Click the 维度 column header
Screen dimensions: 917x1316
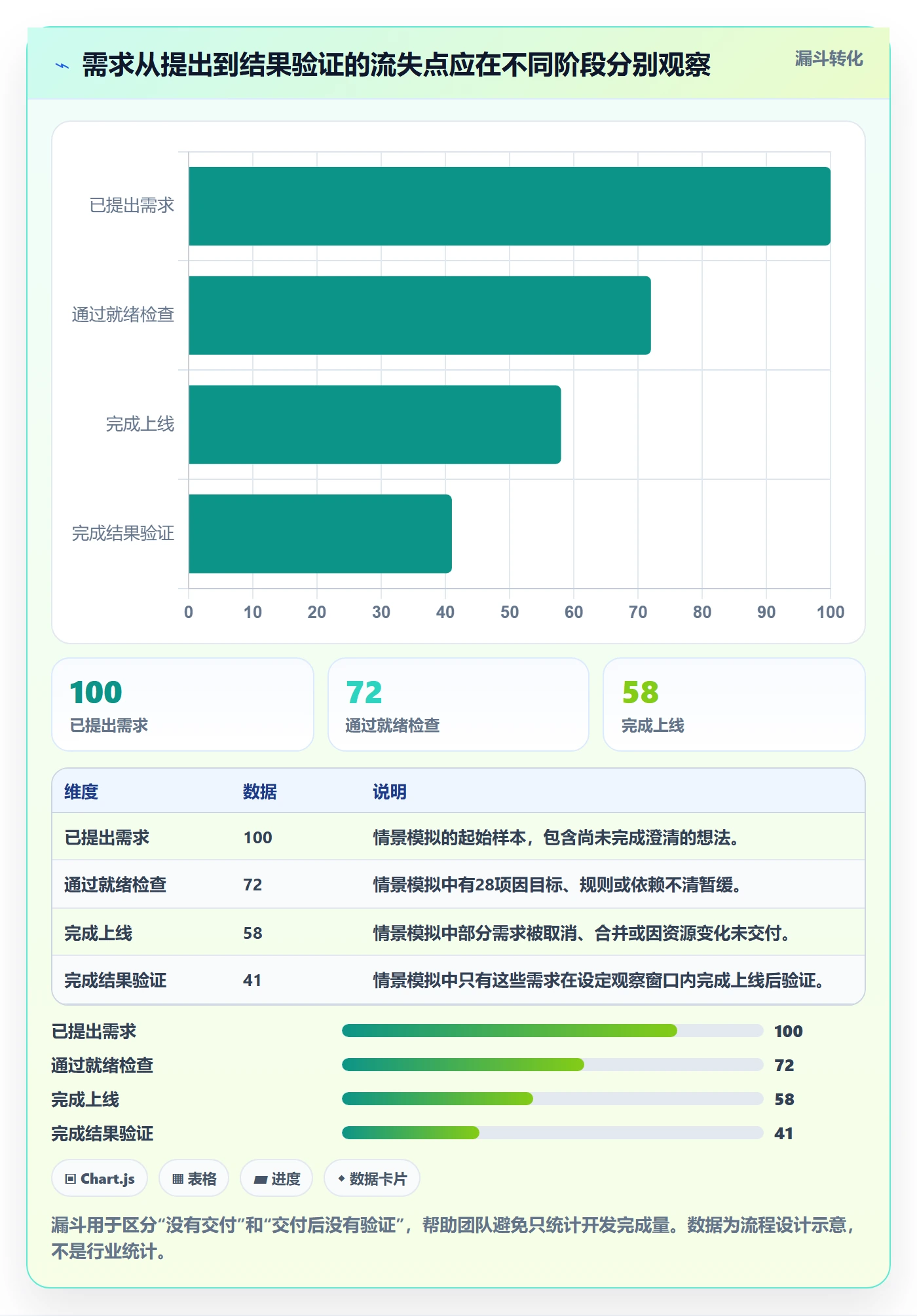[x=81, y=792]
